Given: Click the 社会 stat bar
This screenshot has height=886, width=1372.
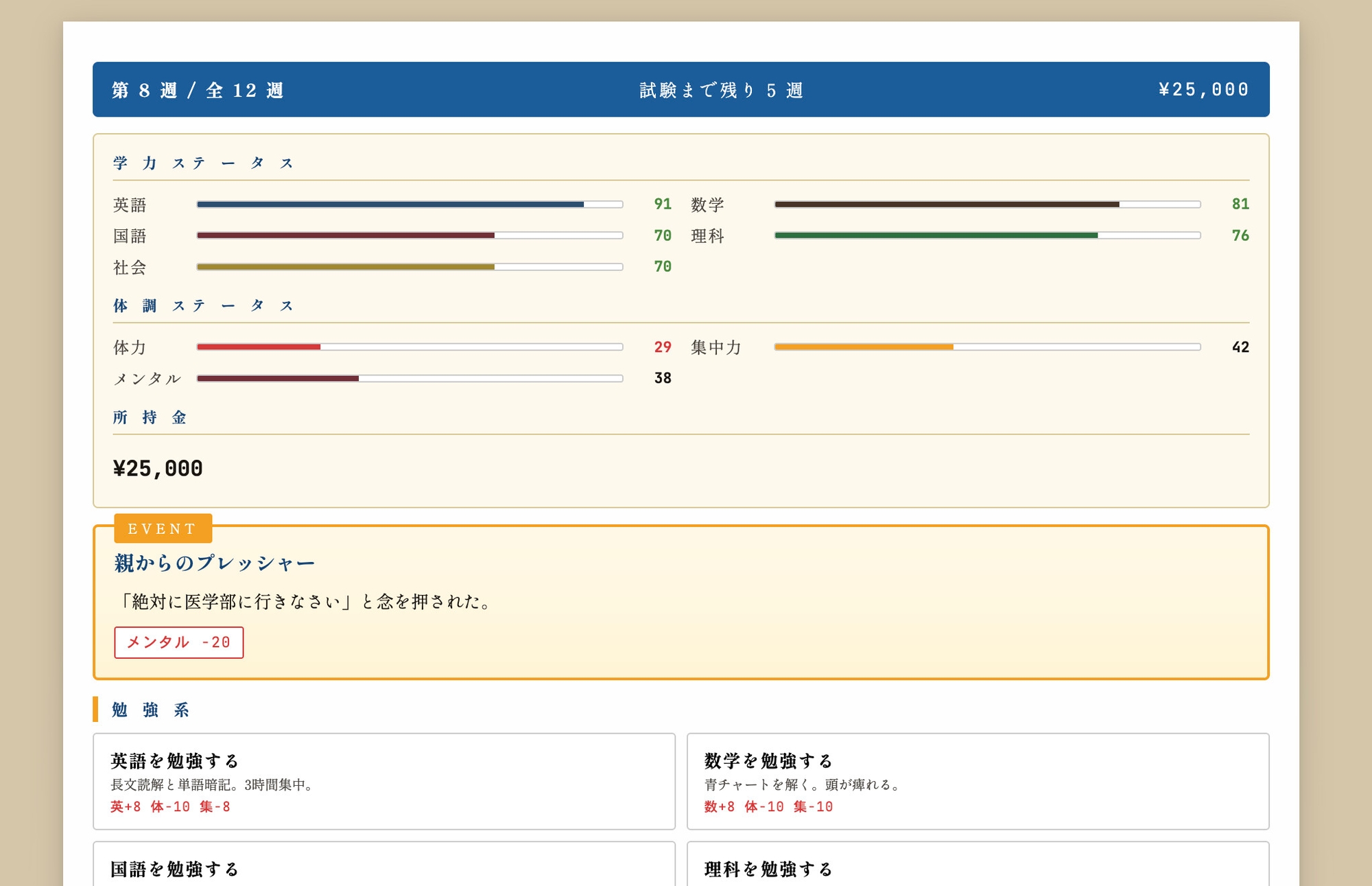Looking at the screenshot, I should pyautogui.click(x=410, y=267).
